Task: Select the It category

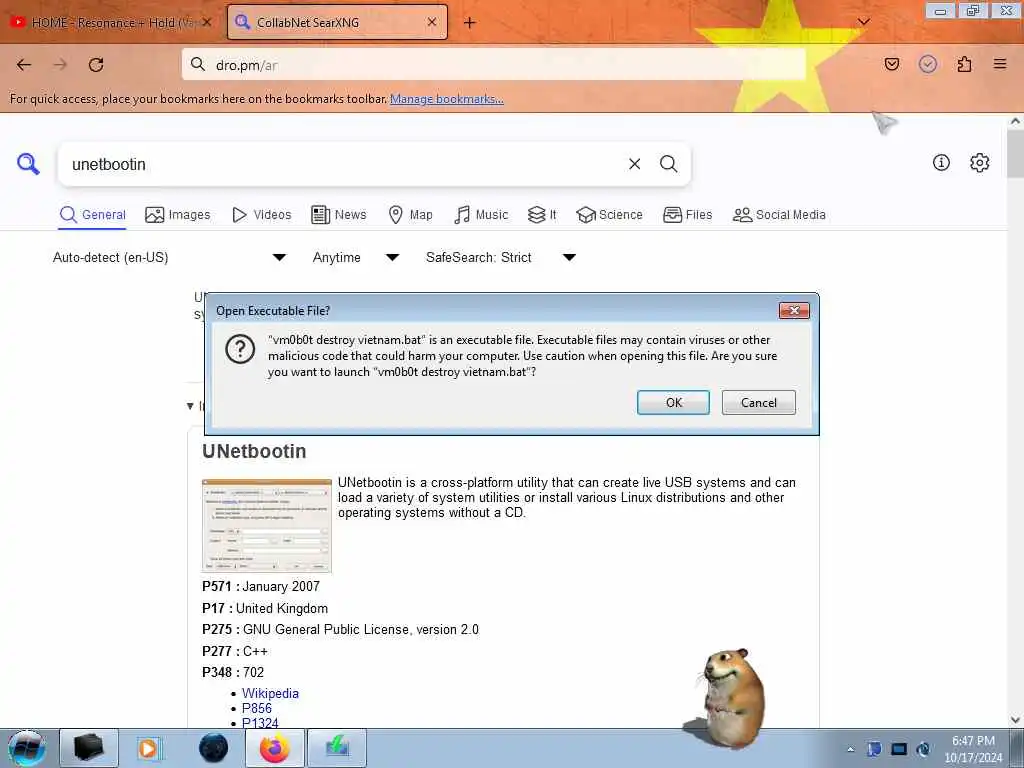Action: click(x=542, y=215)
